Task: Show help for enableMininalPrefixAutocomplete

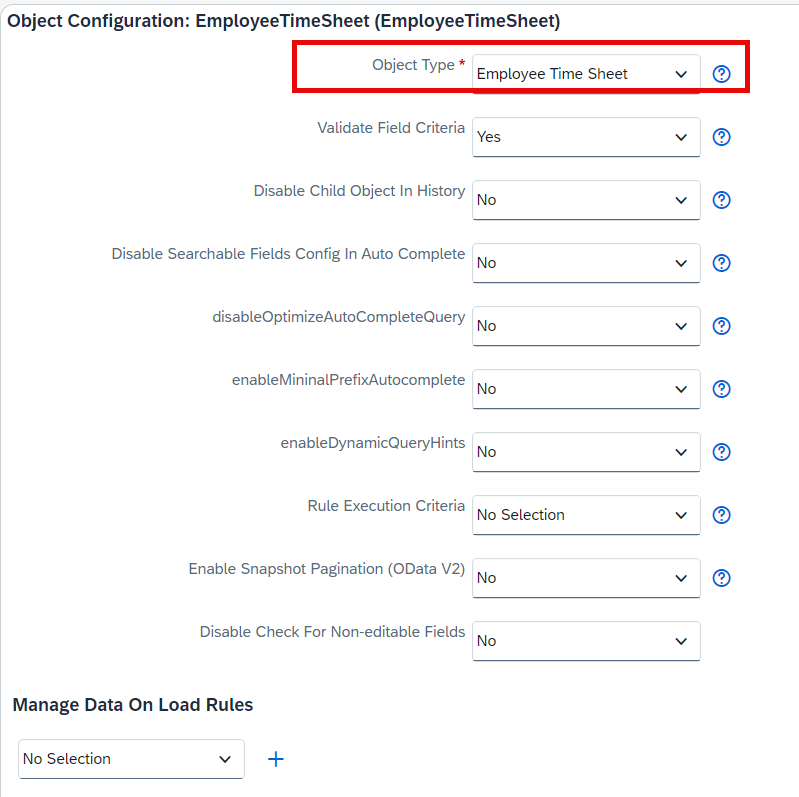Action: [721, 389]
